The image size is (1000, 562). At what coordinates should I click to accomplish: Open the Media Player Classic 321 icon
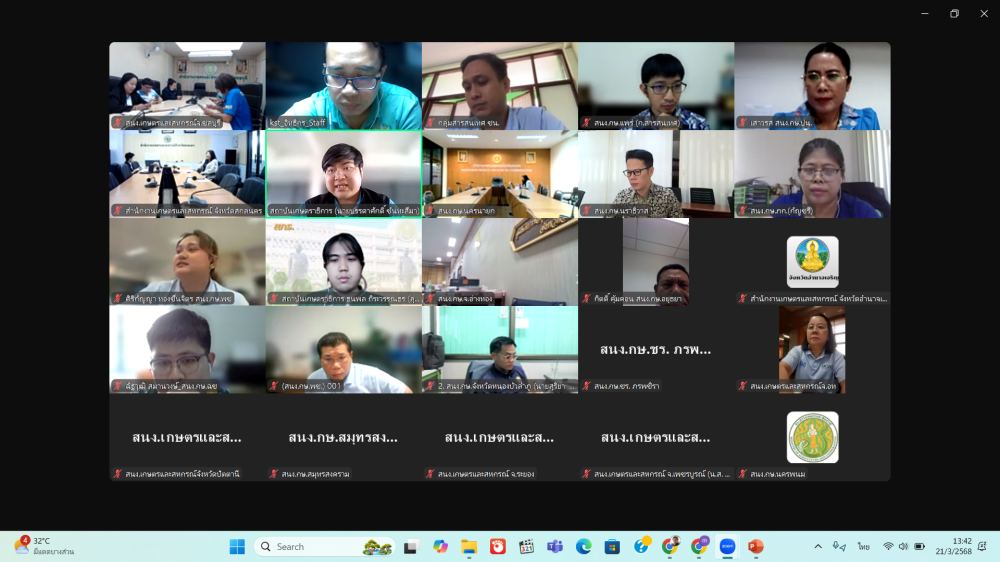(526, 546)
